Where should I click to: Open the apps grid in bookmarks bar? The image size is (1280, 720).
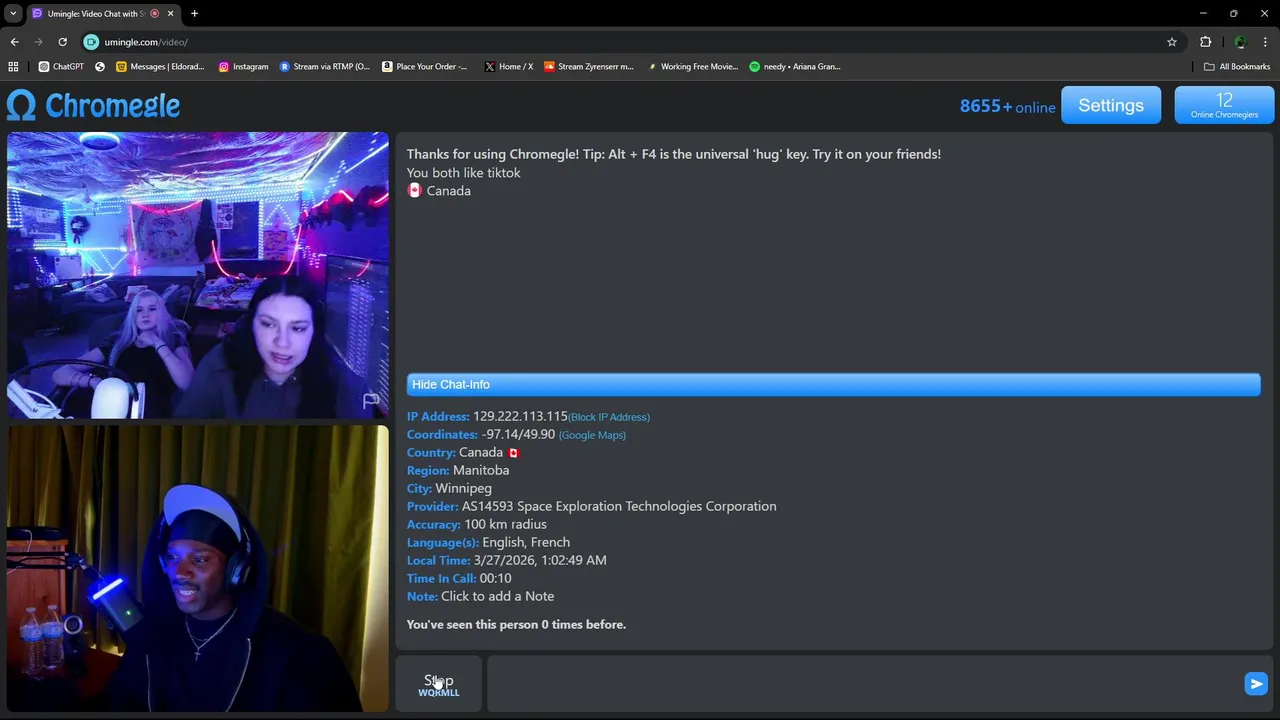point(13,67)
